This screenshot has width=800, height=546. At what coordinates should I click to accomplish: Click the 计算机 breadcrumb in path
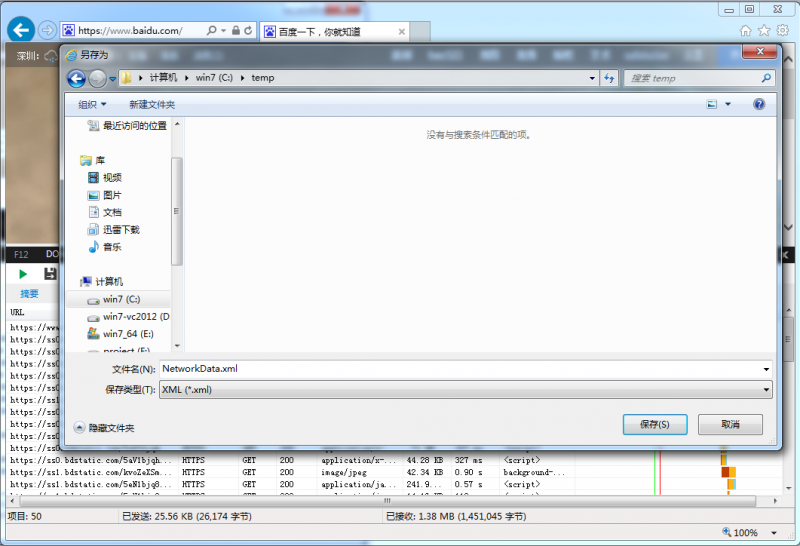[163, 78]
